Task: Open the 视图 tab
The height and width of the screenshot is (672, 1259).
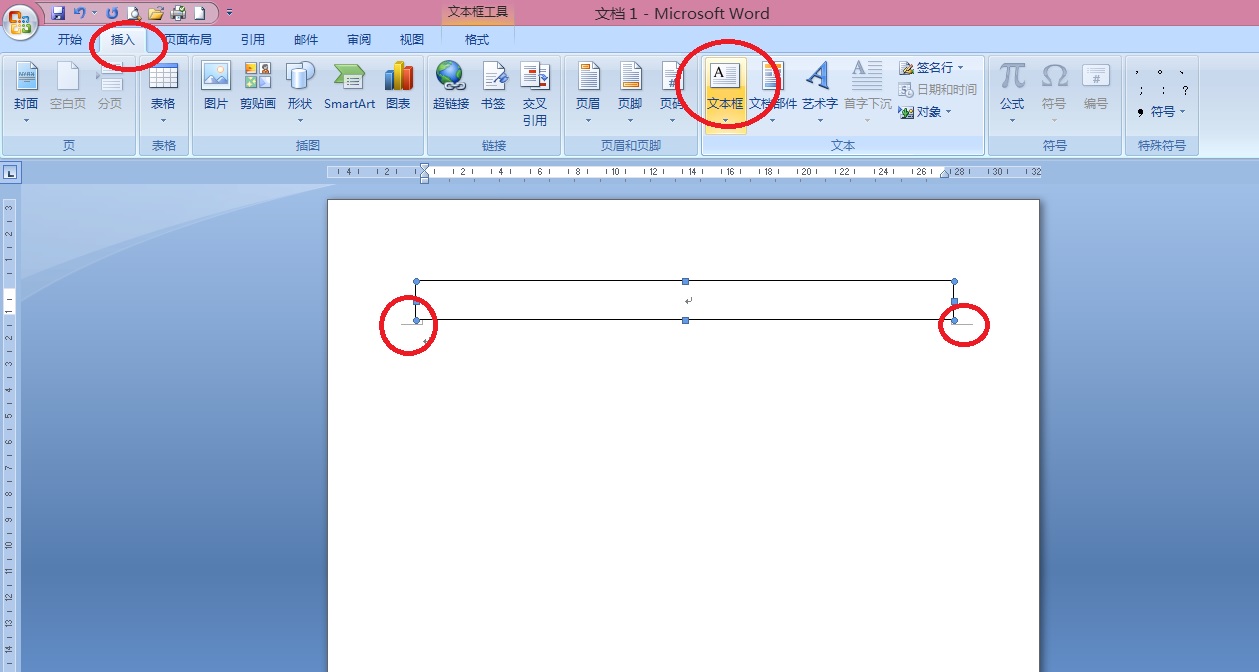Action: pyautogui.click(x=412, y=40)
